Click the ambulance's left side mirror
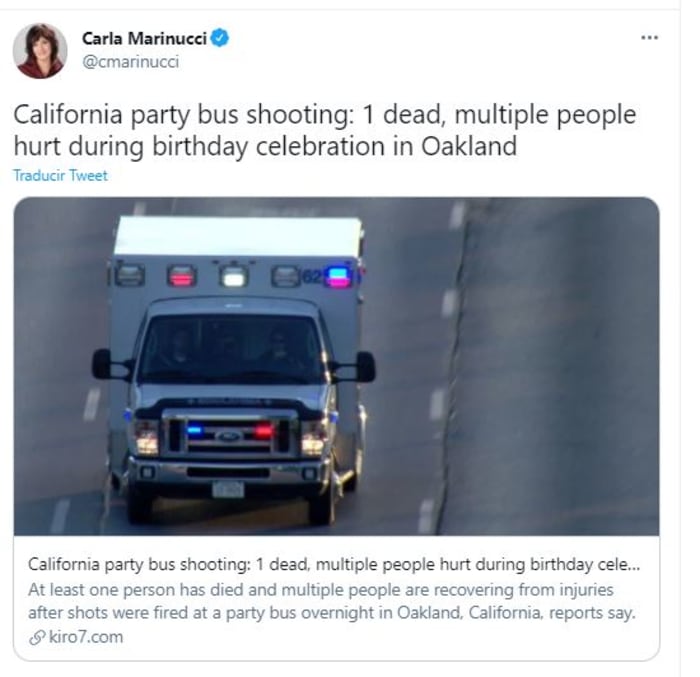 (x=104, y=364)
